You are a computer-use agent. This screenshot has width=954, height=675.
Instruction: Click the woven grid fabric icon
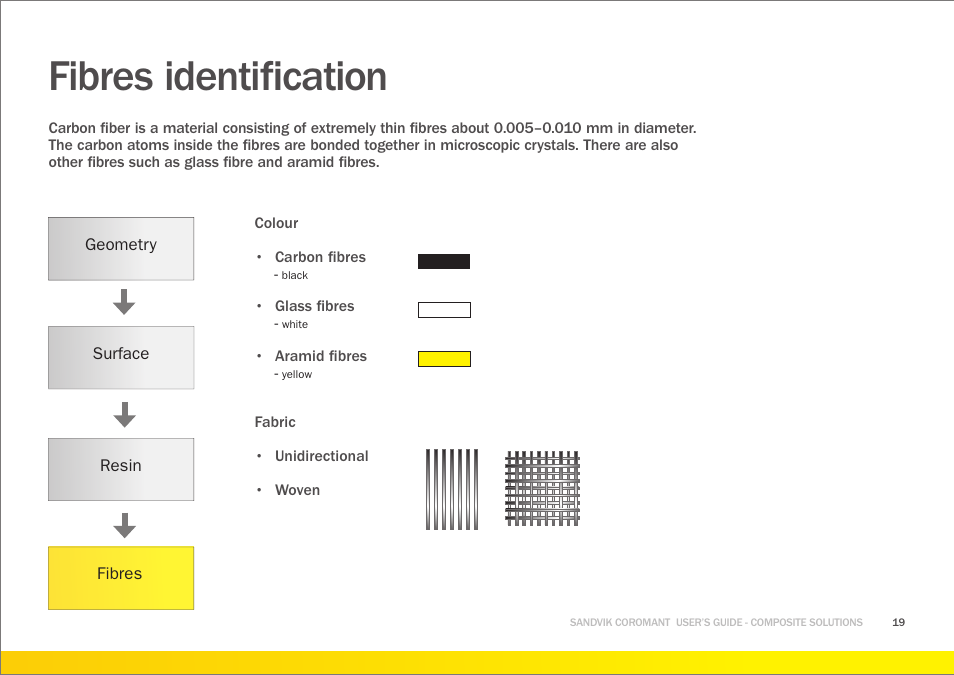[x=542, y=489]
